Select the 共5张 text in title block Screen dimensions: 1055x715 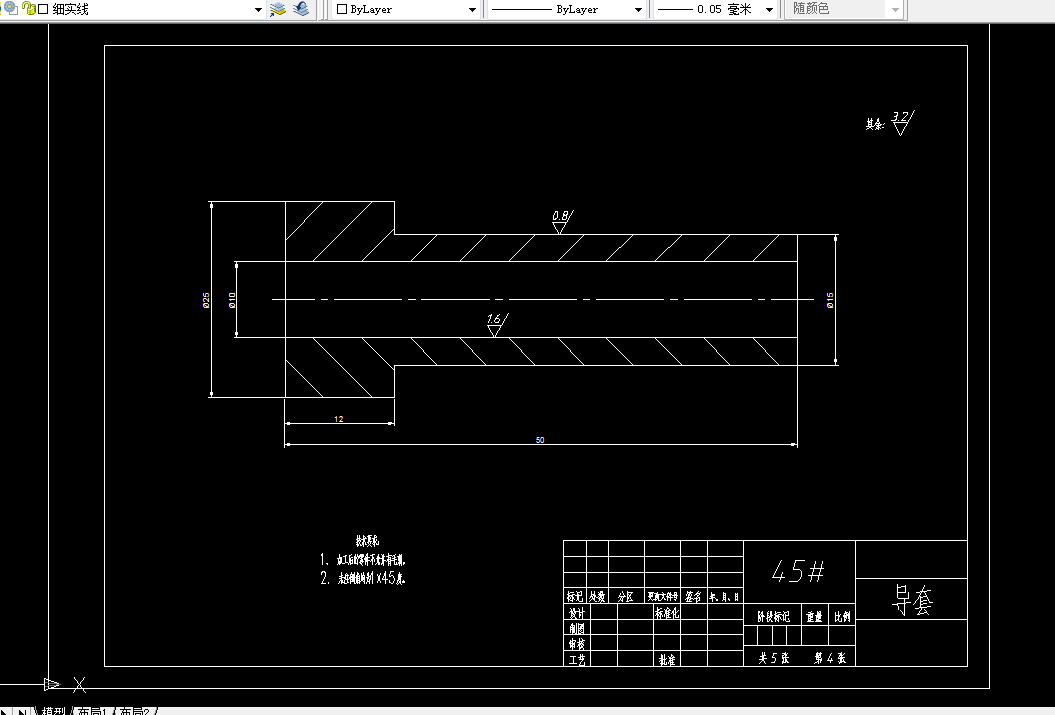pos(774,658)
